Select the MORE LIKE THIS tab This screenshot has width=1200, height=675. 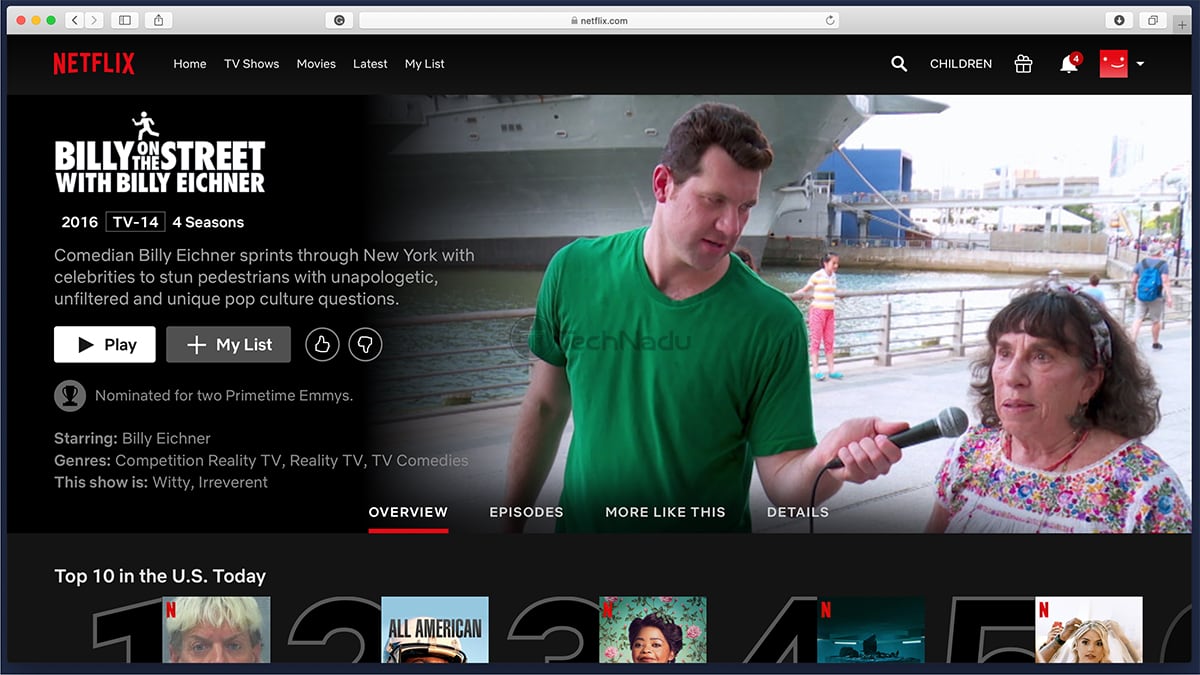click(x=665, y=512)
